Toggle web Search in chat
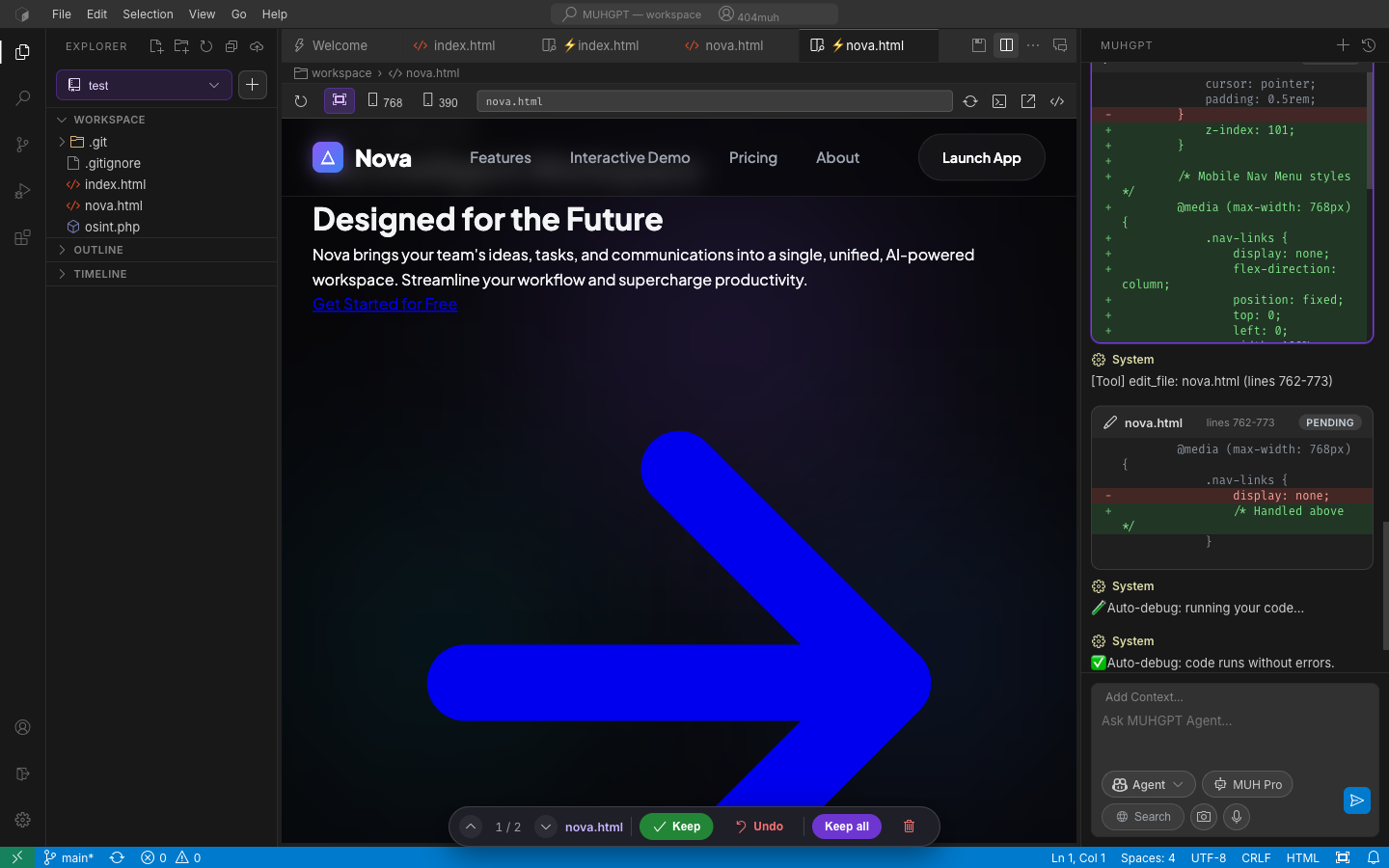 pyautogui.click(x=1143, y=817)
